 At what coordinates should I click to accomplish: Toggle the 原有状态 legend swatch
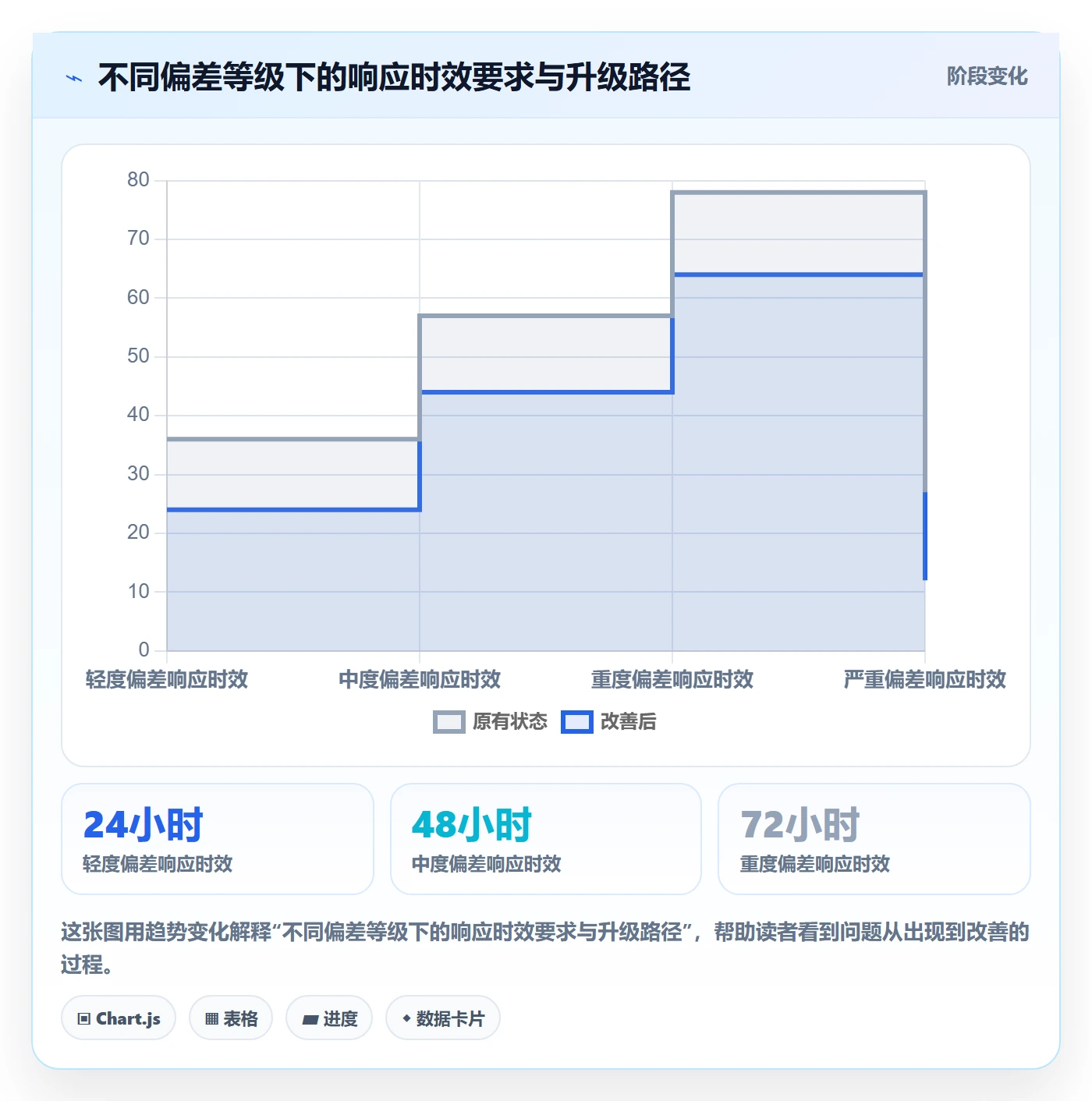point(448,722)
